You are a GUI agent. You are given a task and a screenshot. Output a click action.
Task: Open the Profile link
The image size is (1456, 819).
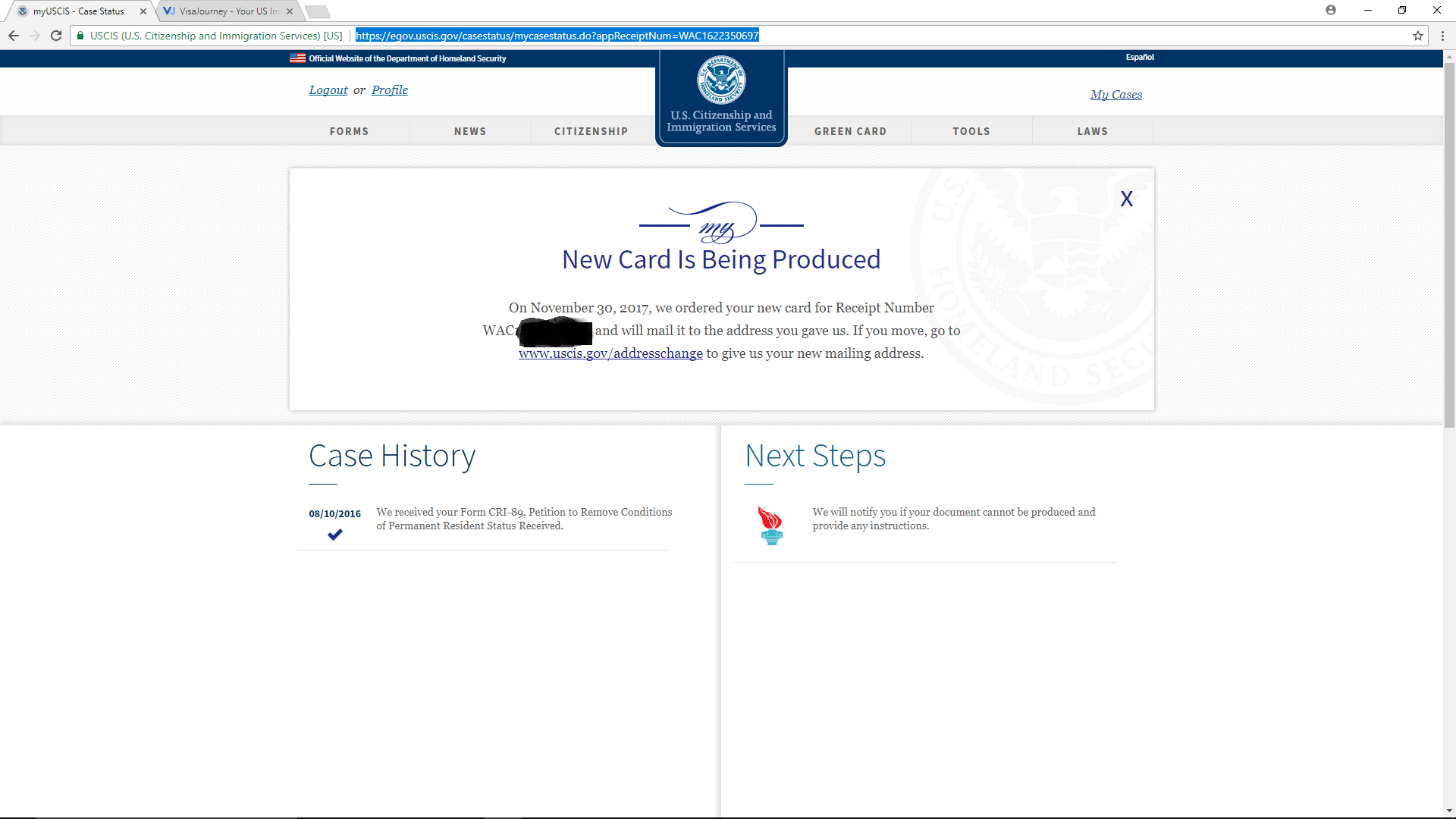coord(390,90)
